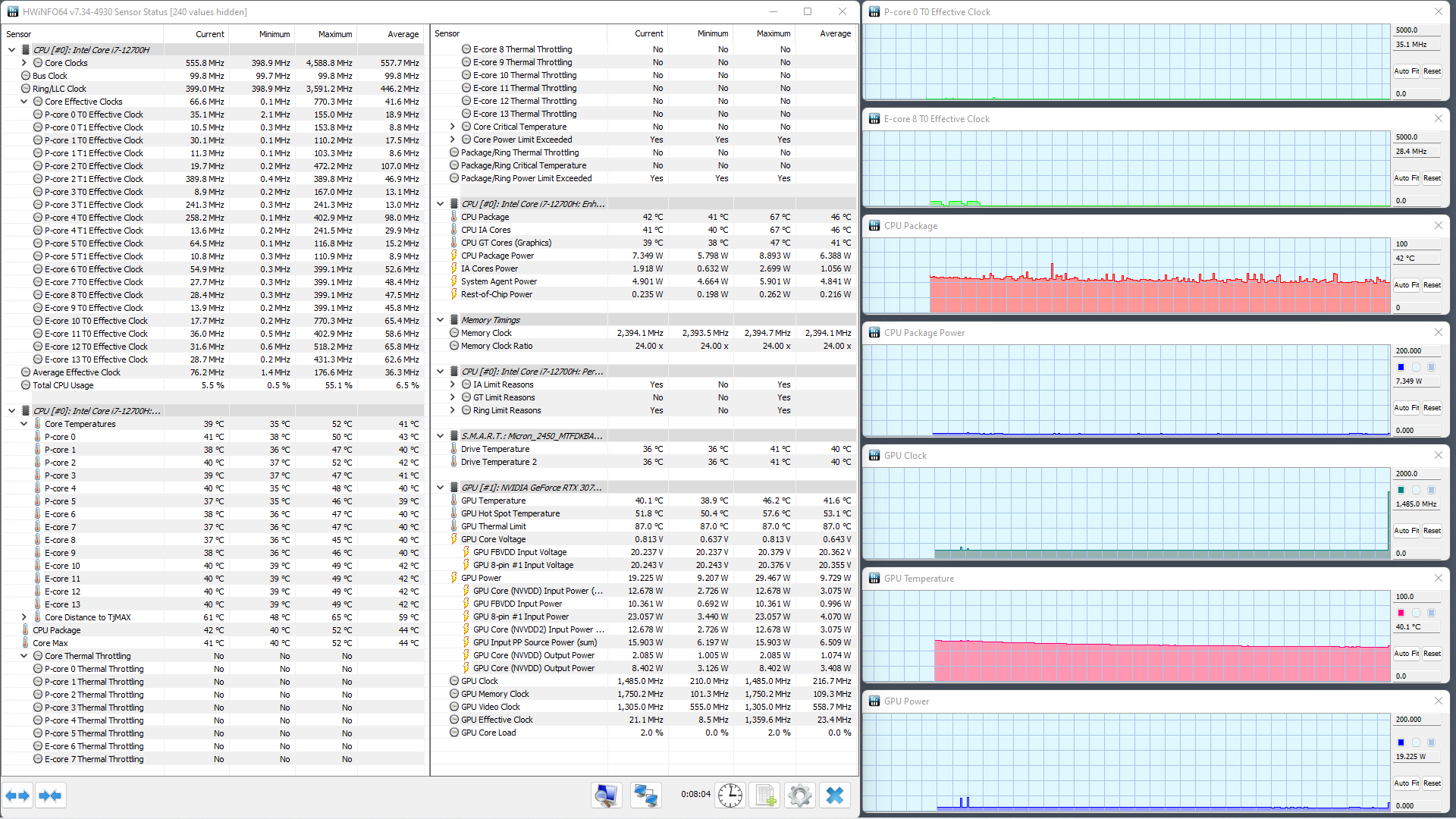Collapse the Memory Timings section
Image resolution: width=1456 pixels, height=819 pixels.
click(x=440, y=320)
